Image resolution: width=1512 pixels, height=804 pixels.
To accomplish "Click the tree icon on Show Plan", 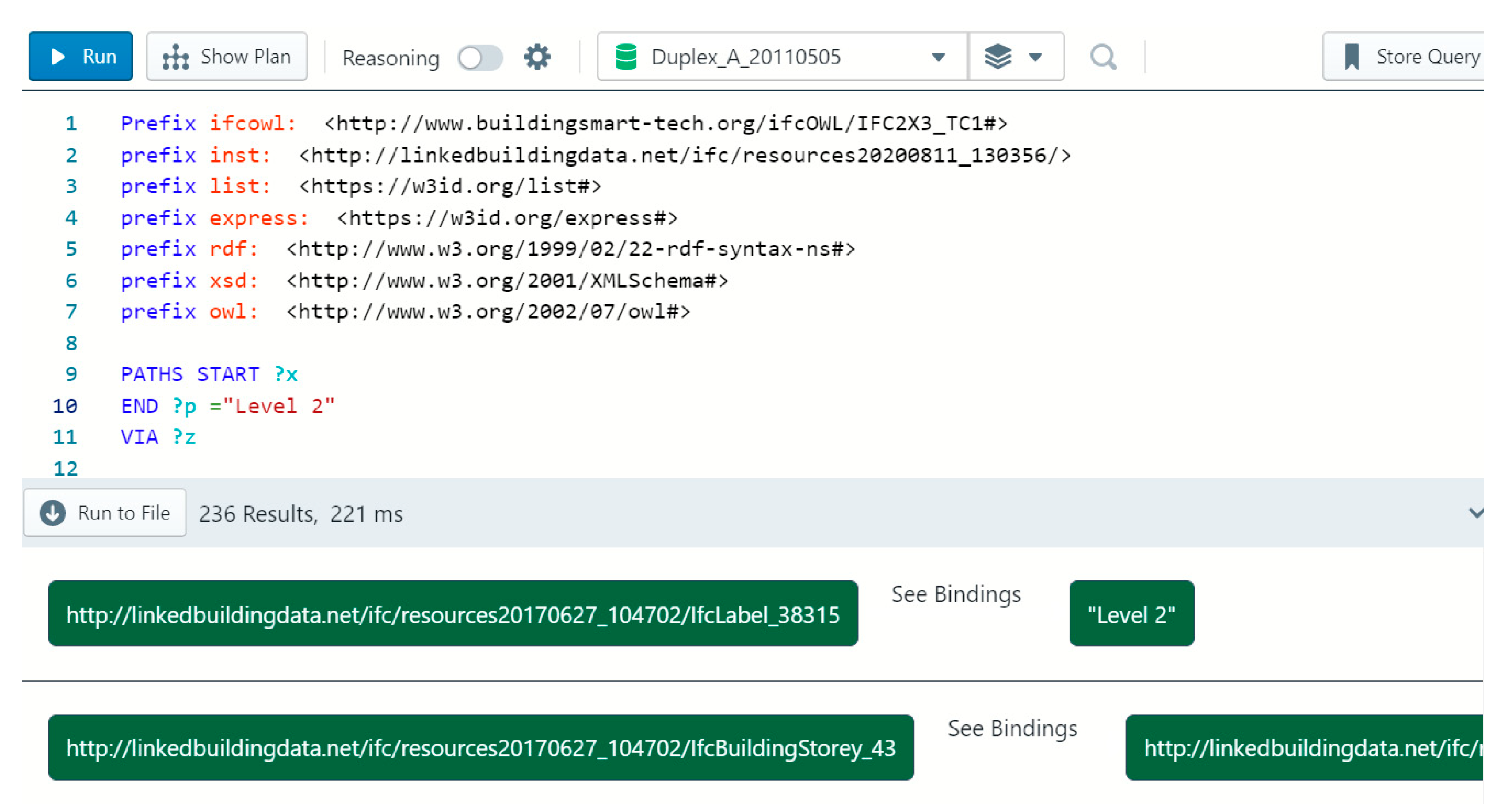I will (175, 57).
